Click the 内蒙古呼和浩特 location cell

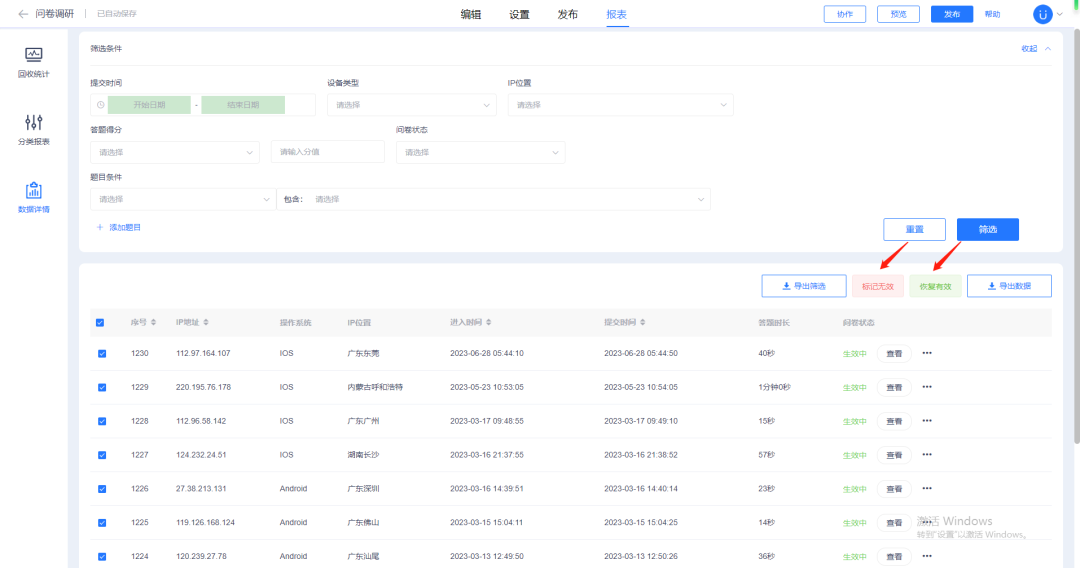click(x=375, y=387)
